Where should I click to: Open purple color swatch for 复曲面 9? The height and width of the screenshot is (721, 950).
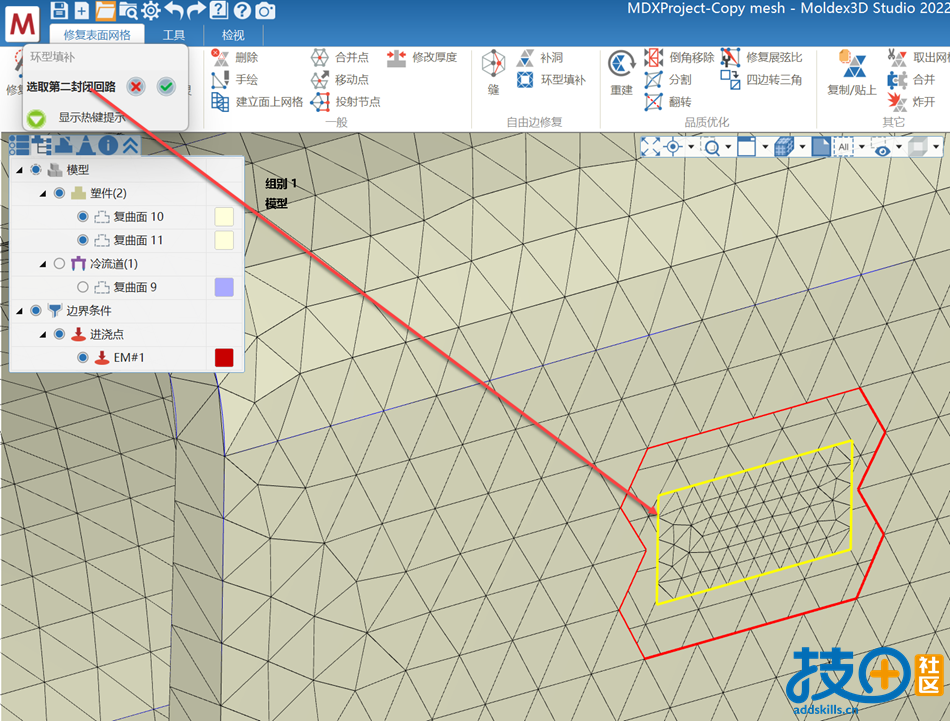point(224,287)
